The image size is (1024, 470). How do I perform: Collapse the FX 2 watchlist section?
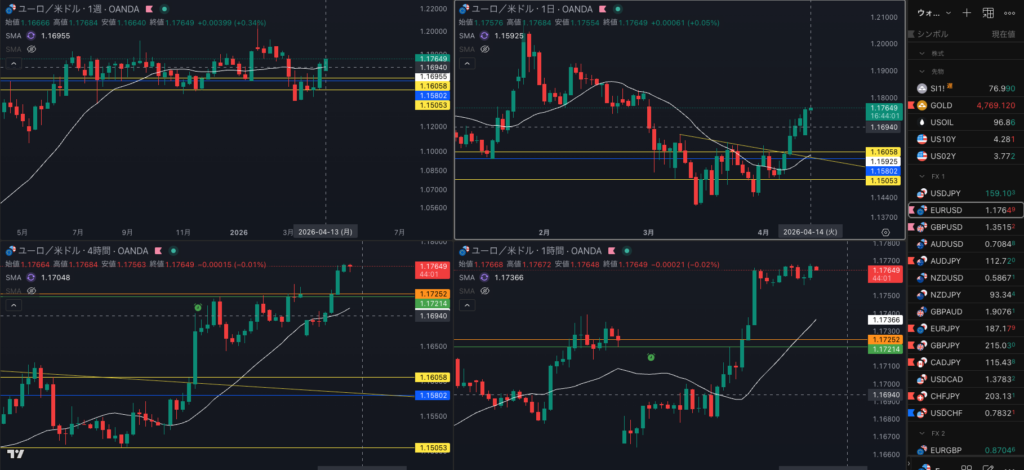click(x=922, y=433)
